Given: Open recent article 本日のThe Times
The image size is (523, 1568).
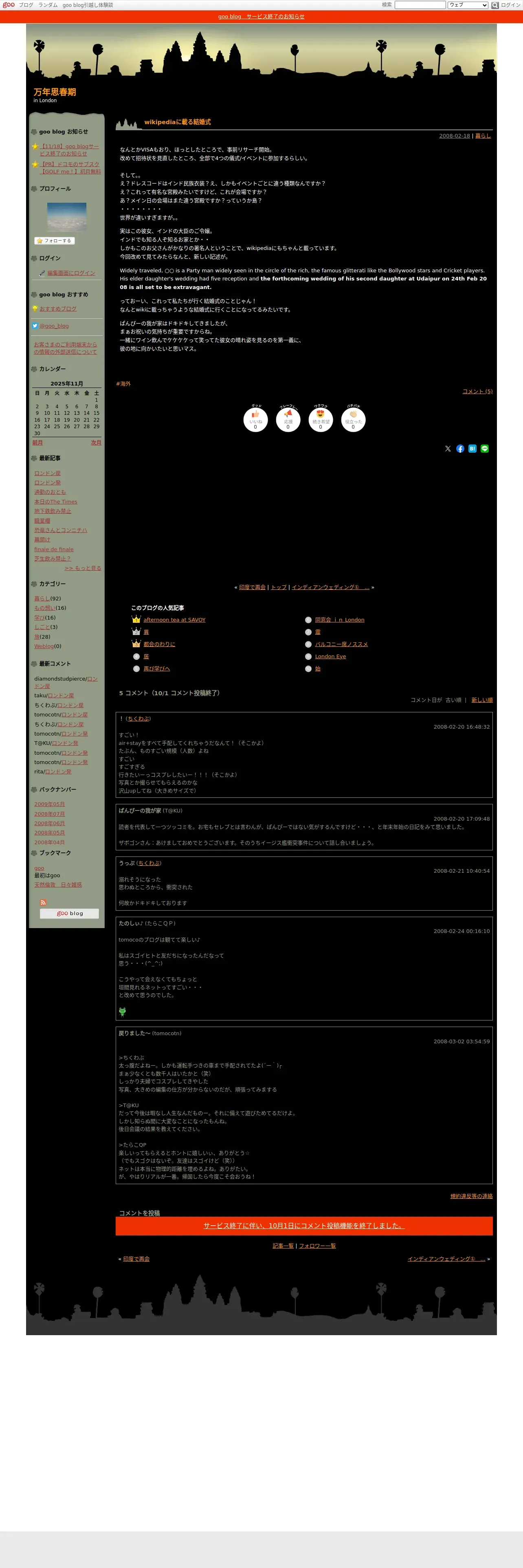Looking at the screenshot, I should pyautogui.click(x=56, y=501).
